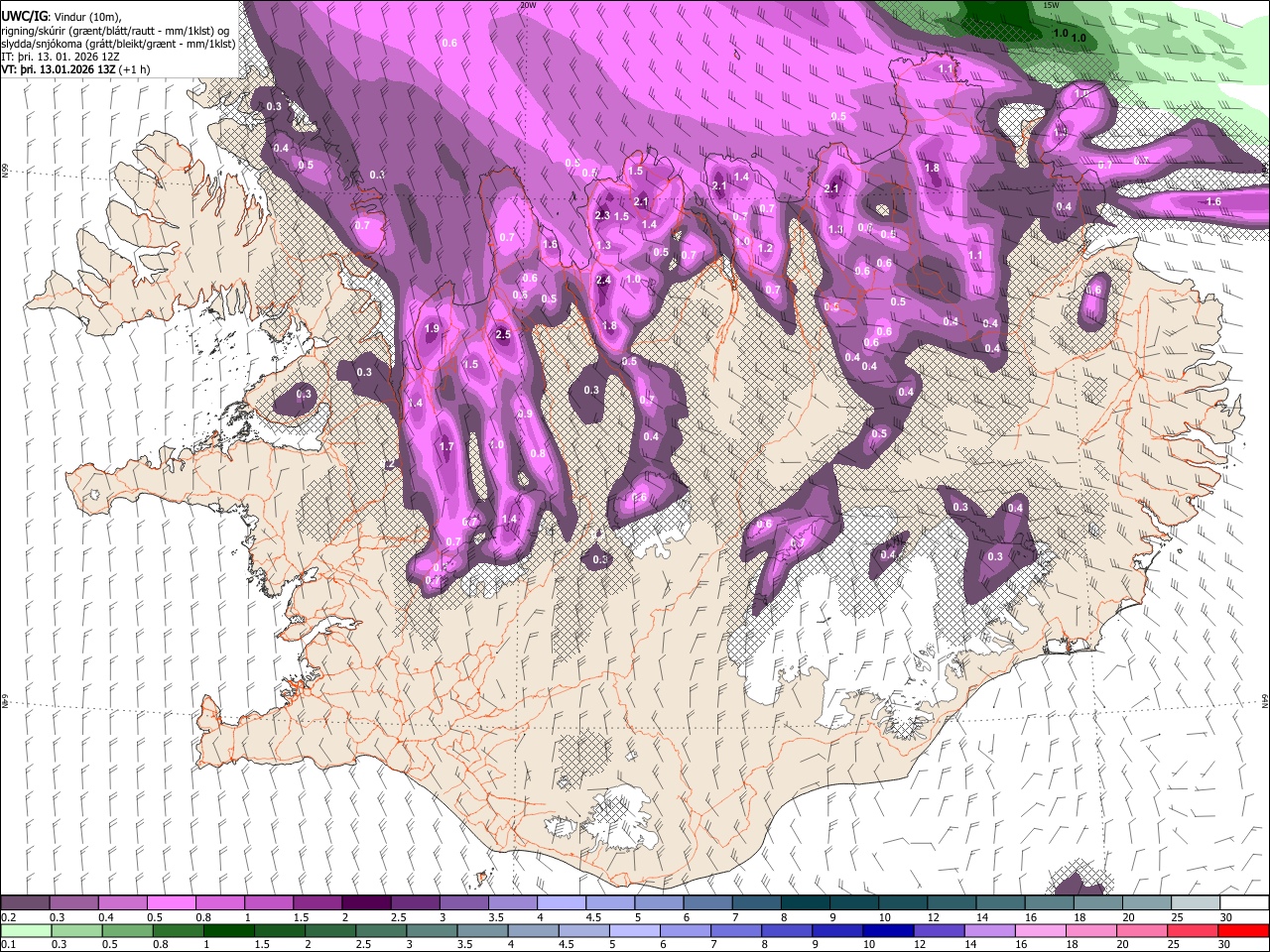Viewport: 1270px width, 952px height.
Task: Click the 15W longitude label at top edge
Action: 1052,5
